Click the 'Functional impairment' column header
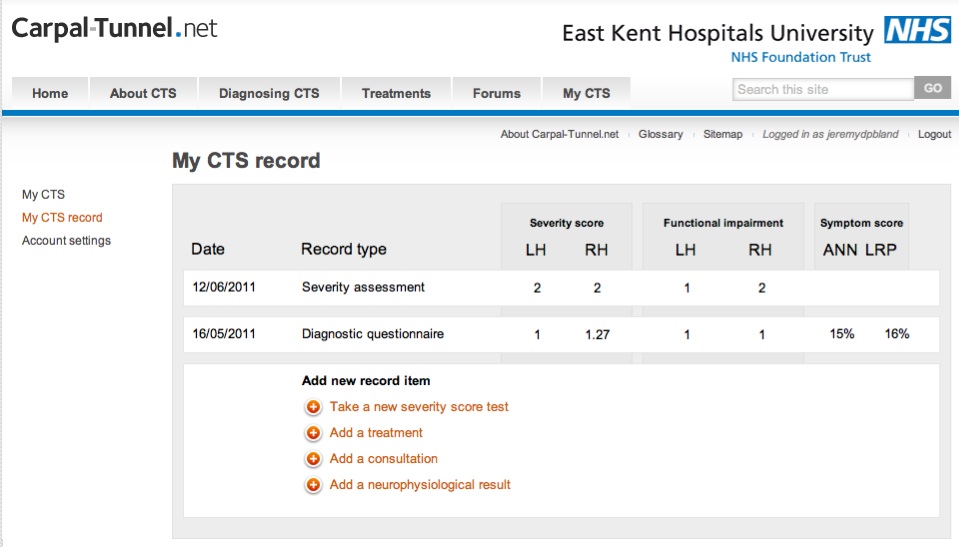The width and height of the screenshot is (959, 547). pos(724,223)
